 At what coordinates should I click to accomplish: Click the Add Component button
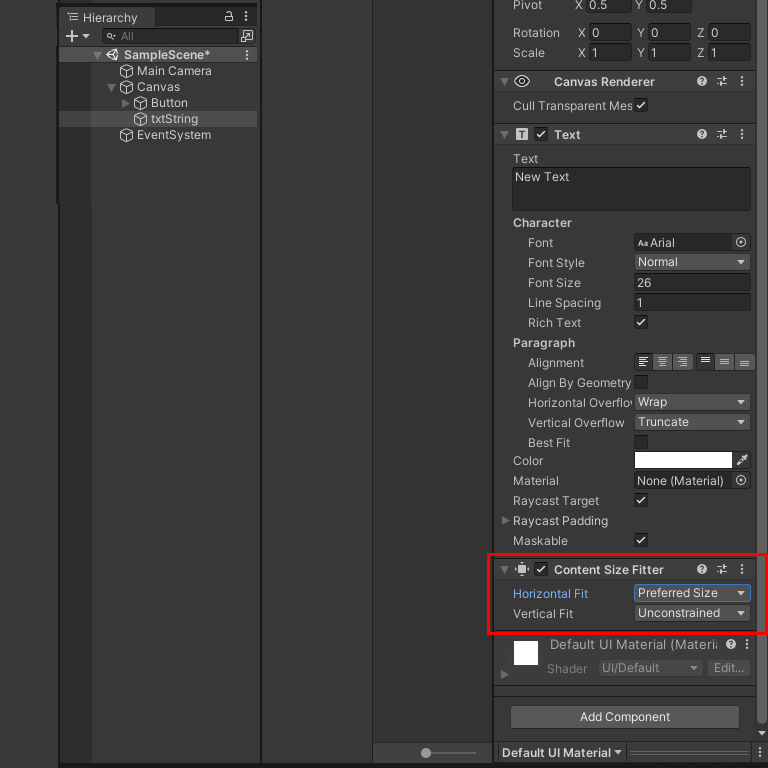coord(624,717)
